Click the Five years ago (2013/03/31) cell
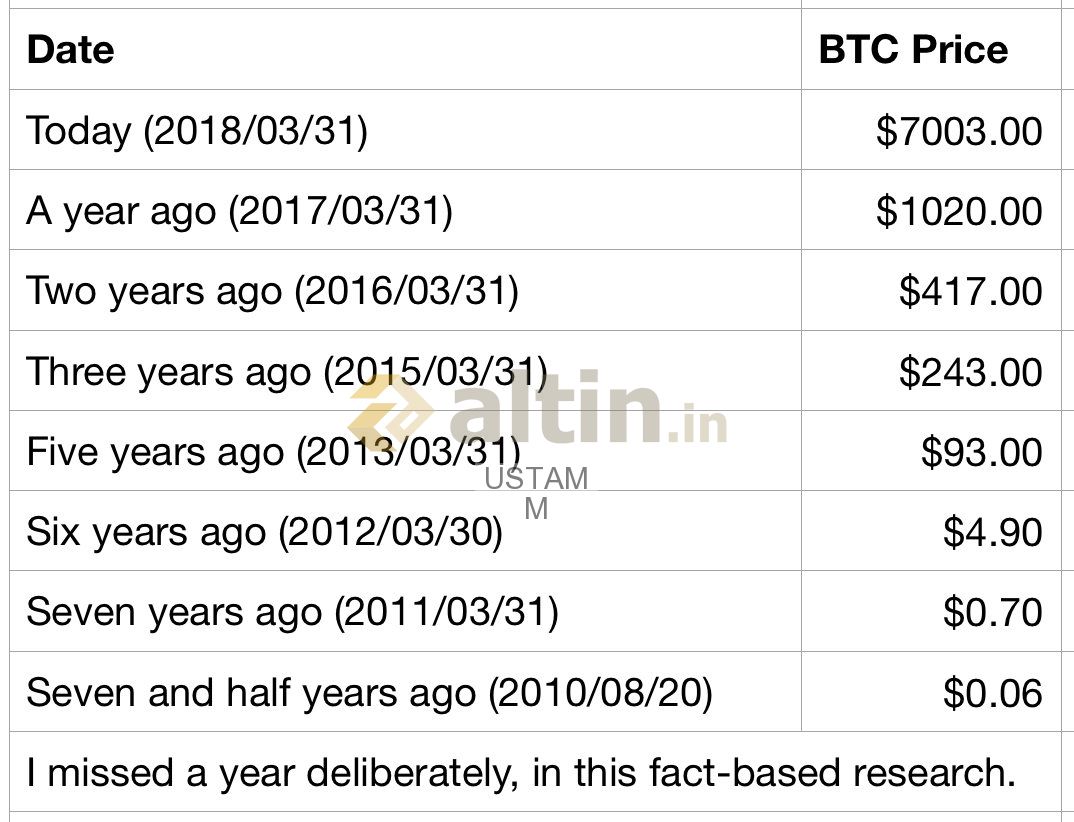 pos(405,451)
